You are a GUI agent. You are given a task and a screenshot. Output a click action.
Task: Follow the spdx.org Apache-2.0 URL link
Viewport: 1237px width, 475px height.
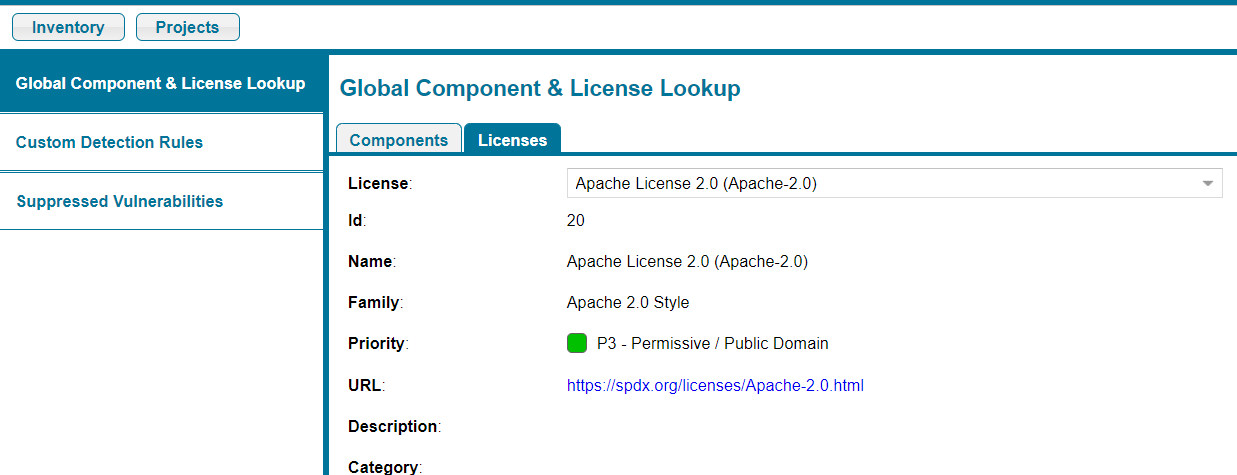pos(715,385)
